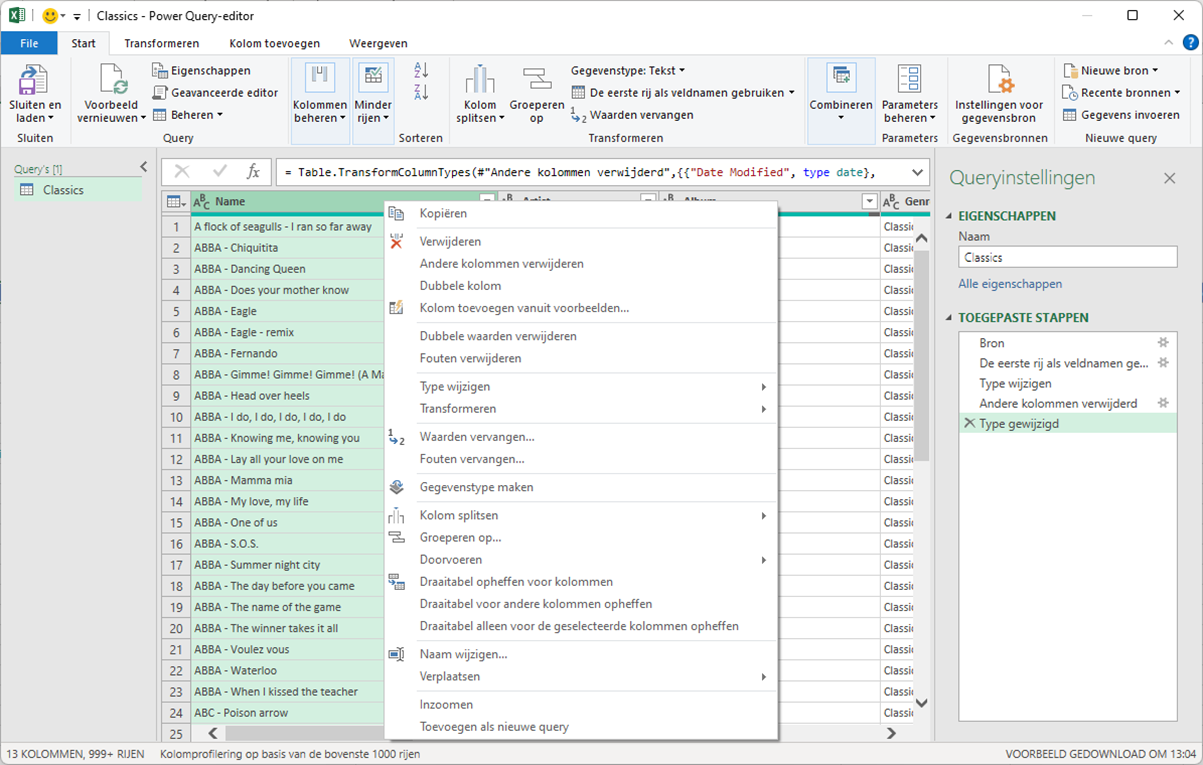Switch to the Weergeven ribbon tab
Viewport: 1203px width, 765px height.
tap(378, 43)
